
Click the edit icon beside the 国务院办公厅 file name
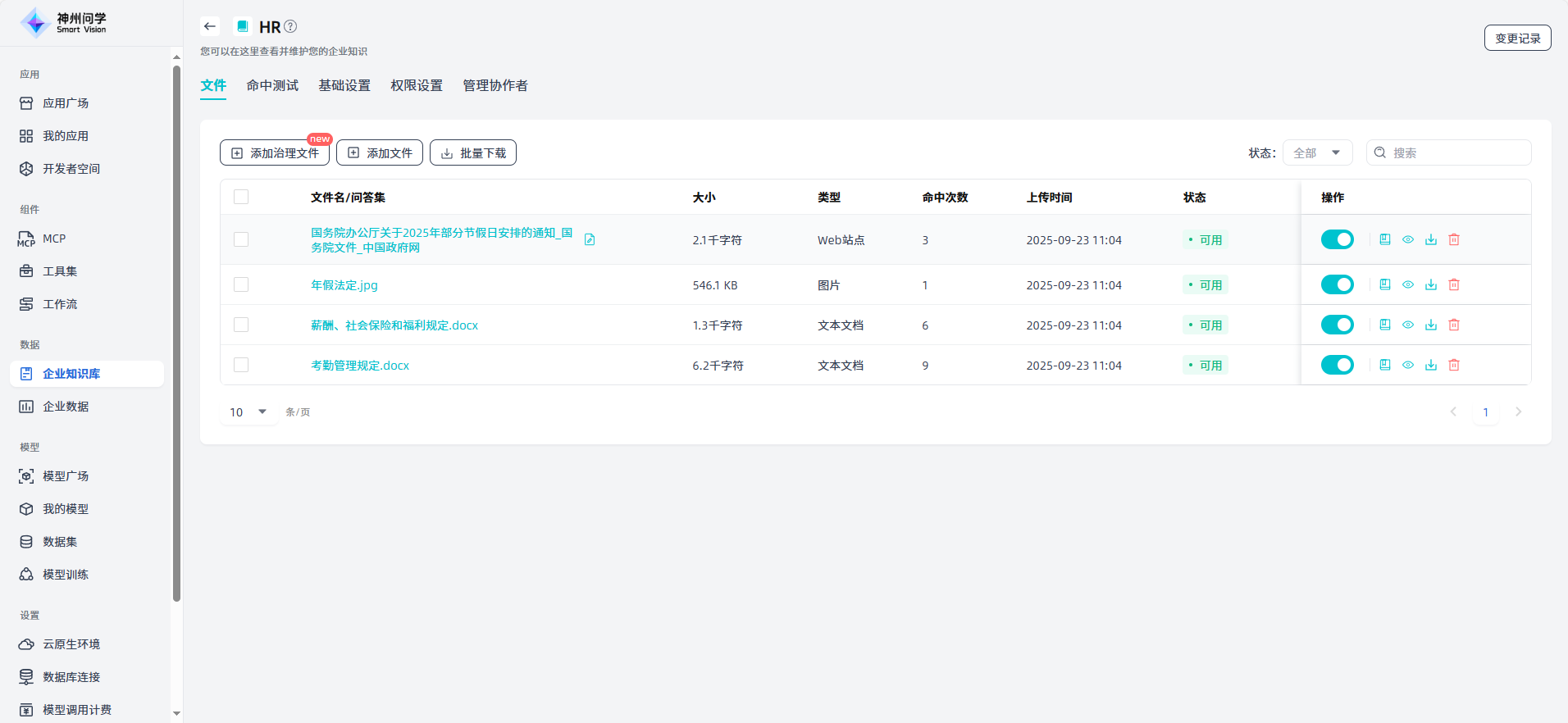tap(590, 239)
